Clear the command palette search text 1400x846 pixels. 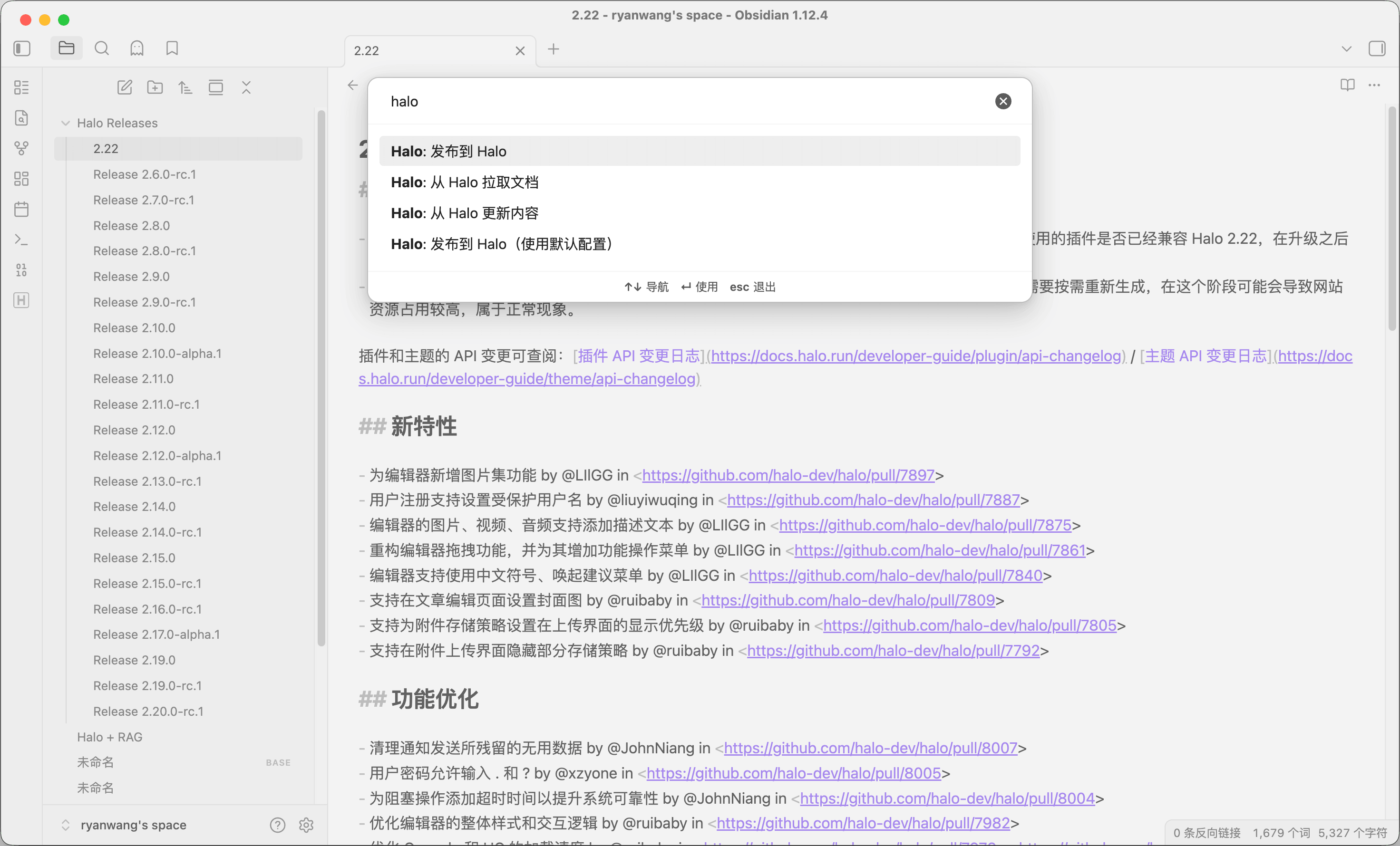pyautogui.click(x=1003, y=102)
